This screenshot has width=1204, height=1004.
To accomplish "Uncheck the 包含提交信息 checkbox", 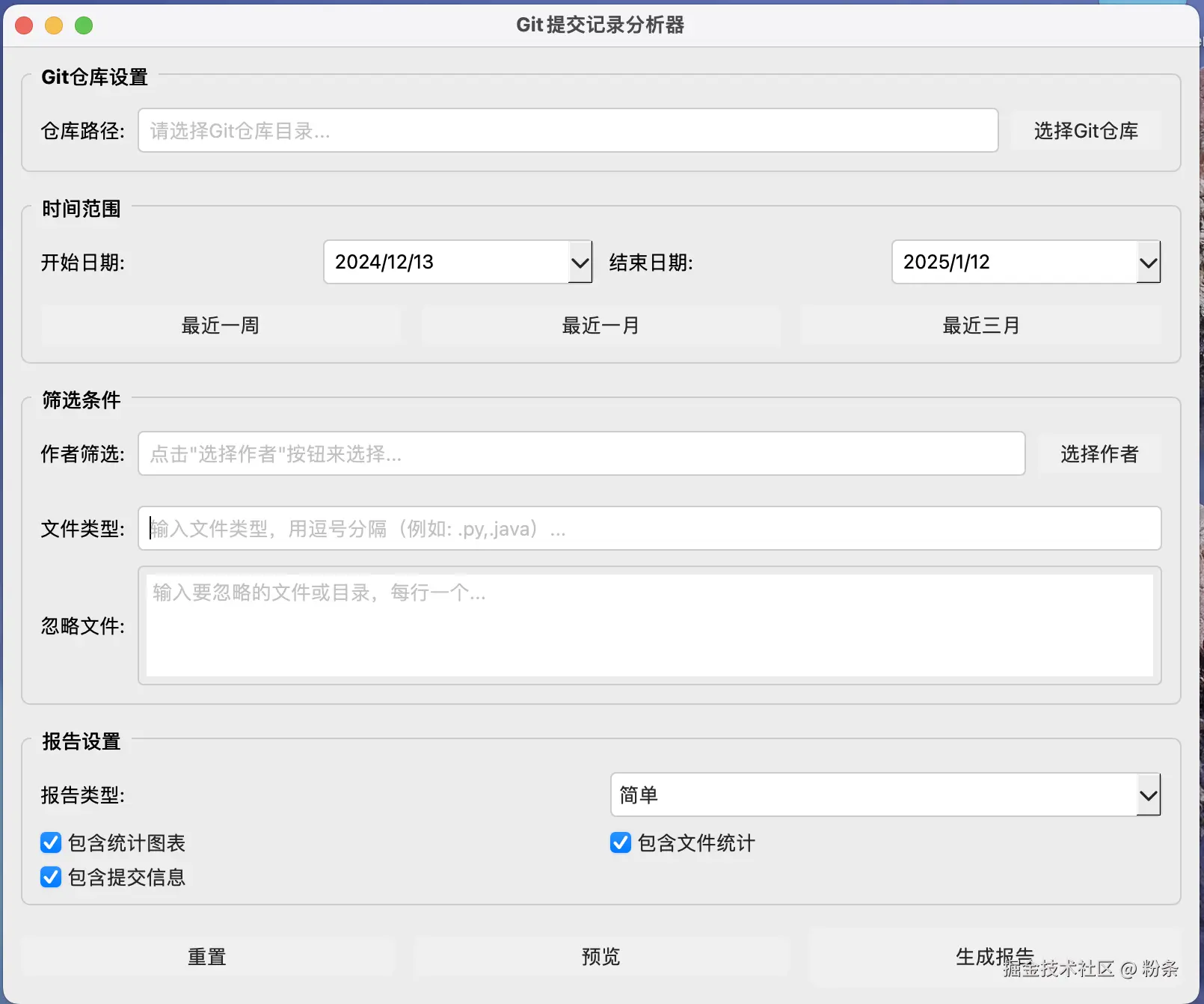I will pos(50,877).
